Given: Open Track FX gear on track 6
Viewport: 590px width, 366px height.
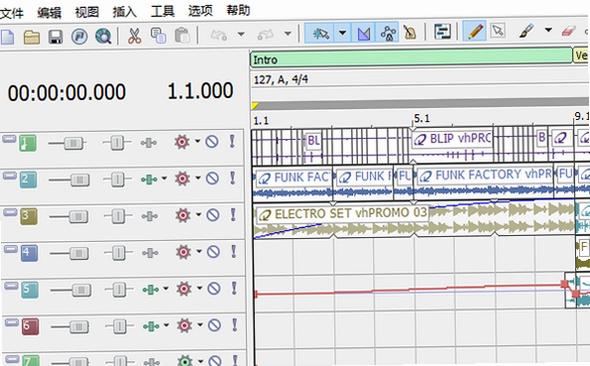Looking at the screenshot, I should tap(185, 325).
